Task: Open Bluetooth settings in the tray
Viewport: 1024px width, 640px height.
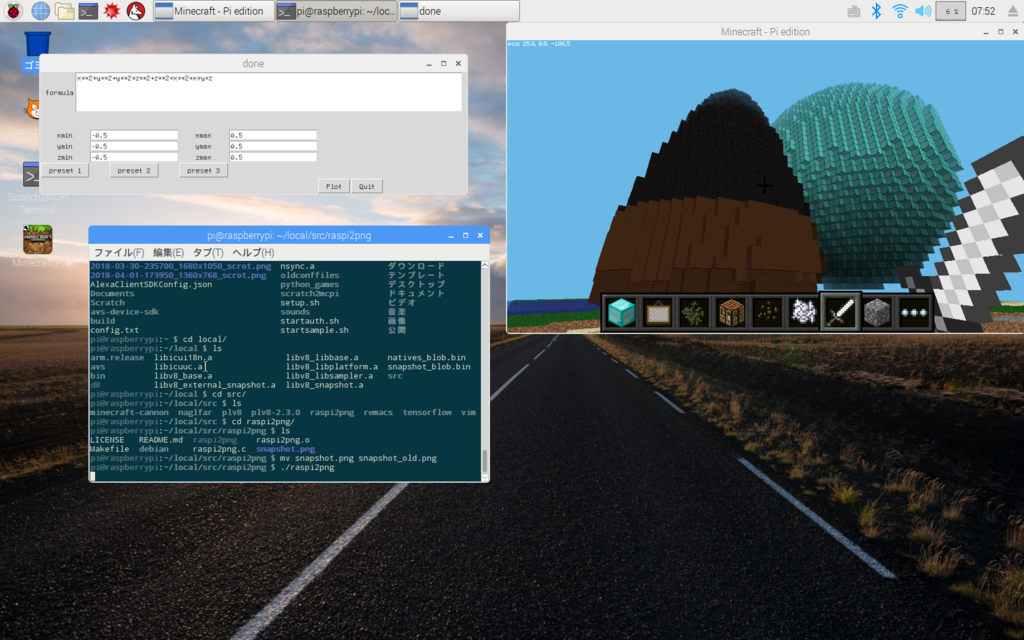Action: click(876, 10)
